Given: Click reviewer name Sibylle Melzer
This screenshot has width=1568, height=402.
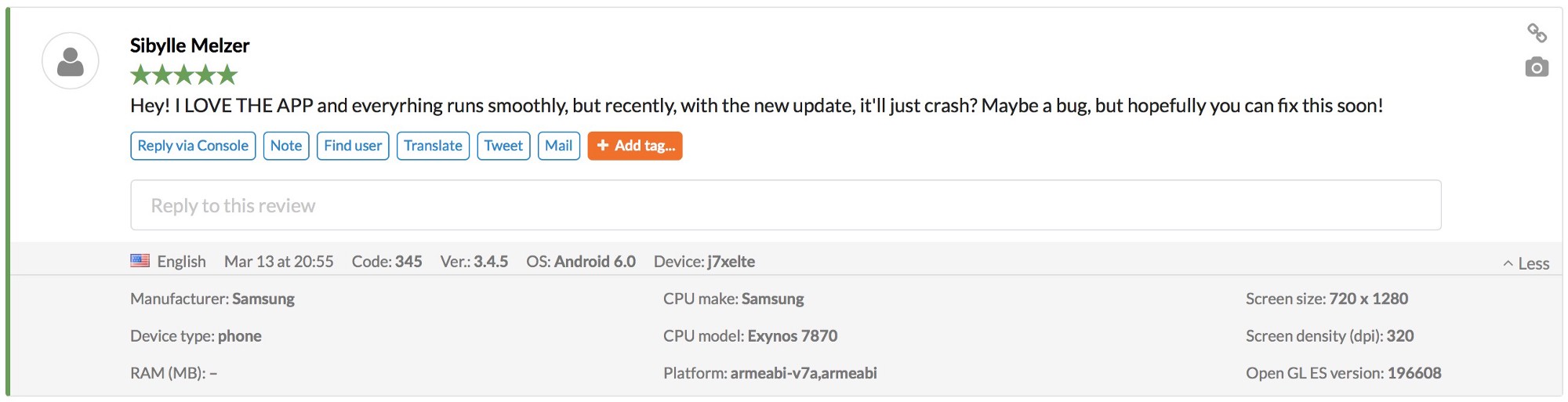Looking at the screenshot, I should tap(190, 45).
